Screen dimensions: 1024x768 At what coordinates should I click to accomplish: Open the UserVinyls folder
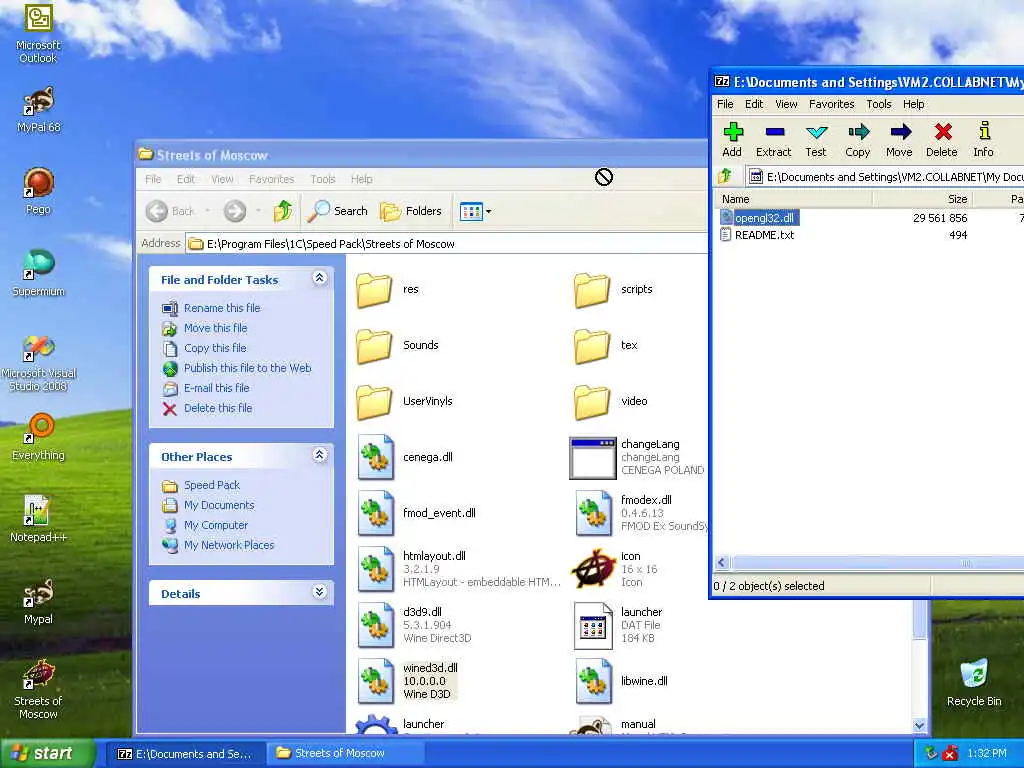click(405, 402)
